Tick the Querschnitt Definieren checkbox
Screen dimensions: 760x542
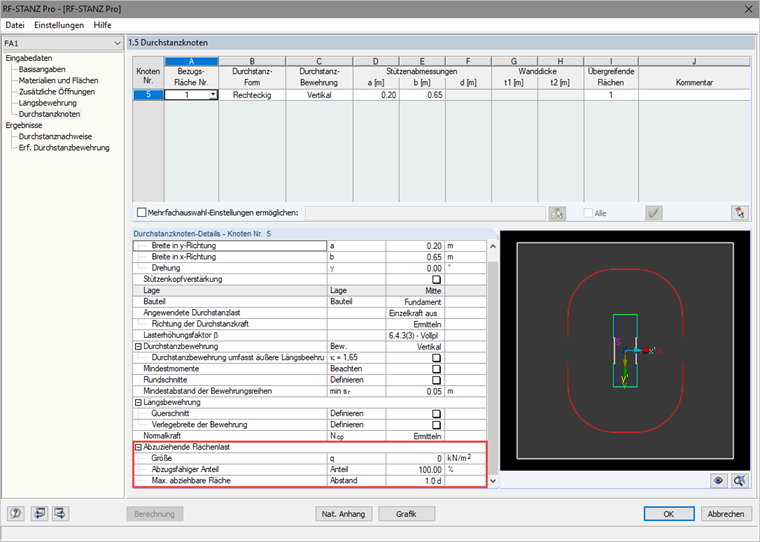436,414
